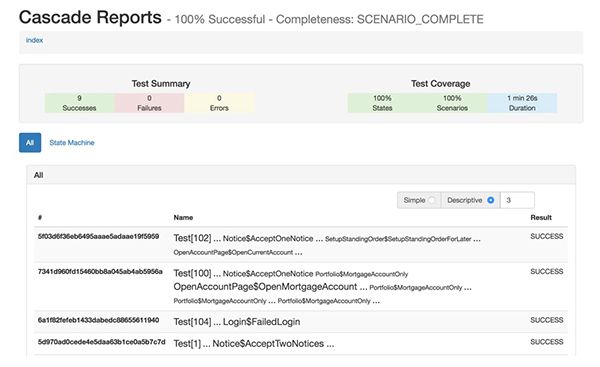
Task: Click the depth input field showing 3
Action: click(x=517, y=200)
